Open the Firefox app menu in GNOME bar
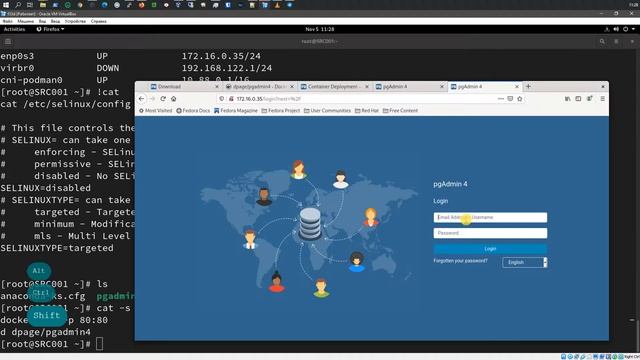Screen dimensions: 640x360 click(50, 29)
